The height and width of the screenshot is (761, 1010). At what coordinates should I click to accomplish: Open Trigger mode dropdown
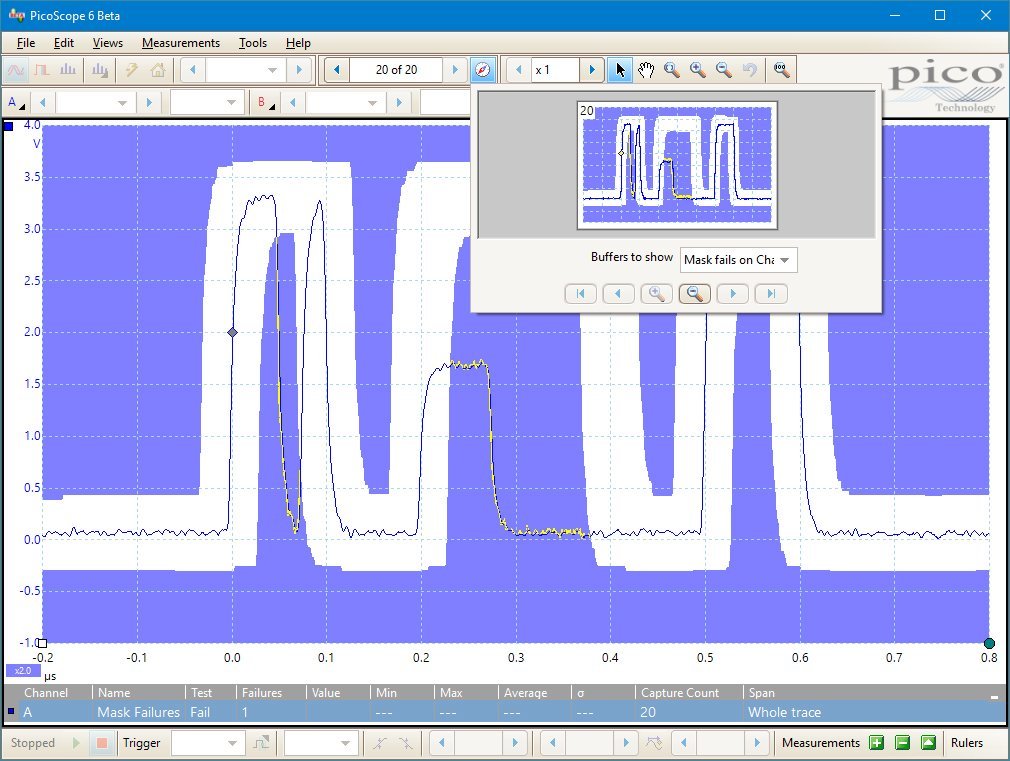pyautogui.click(x=209, y=743)
